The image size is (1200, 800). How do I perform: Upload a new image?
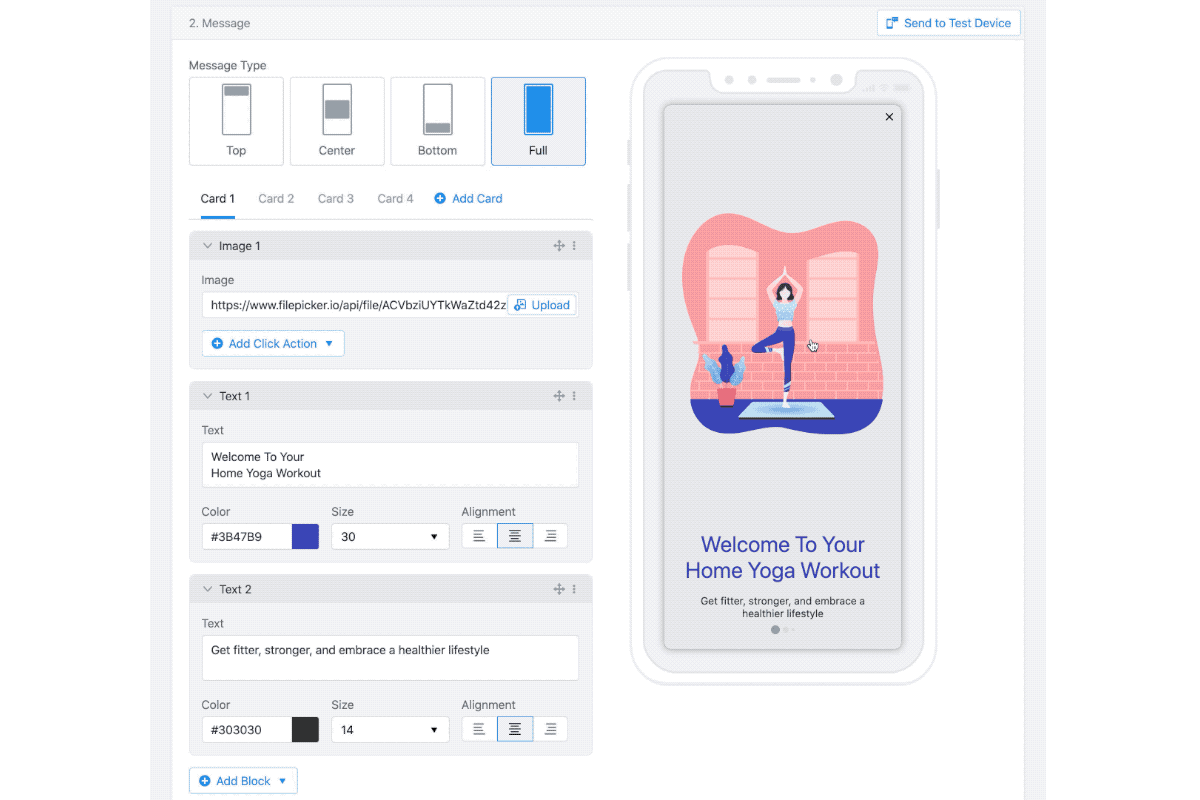[x=542, y=305]
